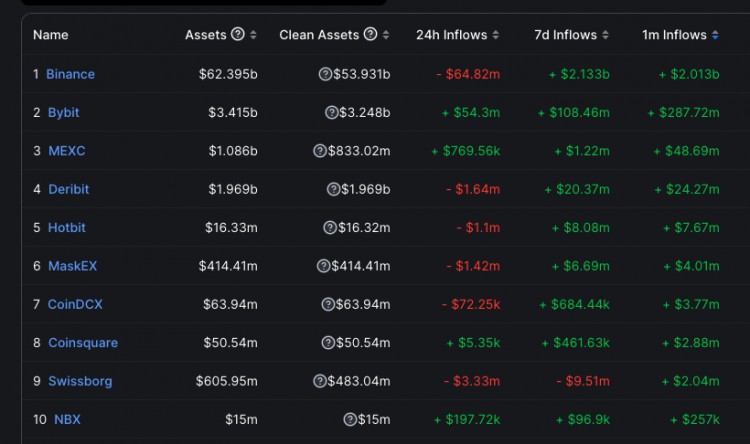Open the Bybit exchange link

click(63, 113)
